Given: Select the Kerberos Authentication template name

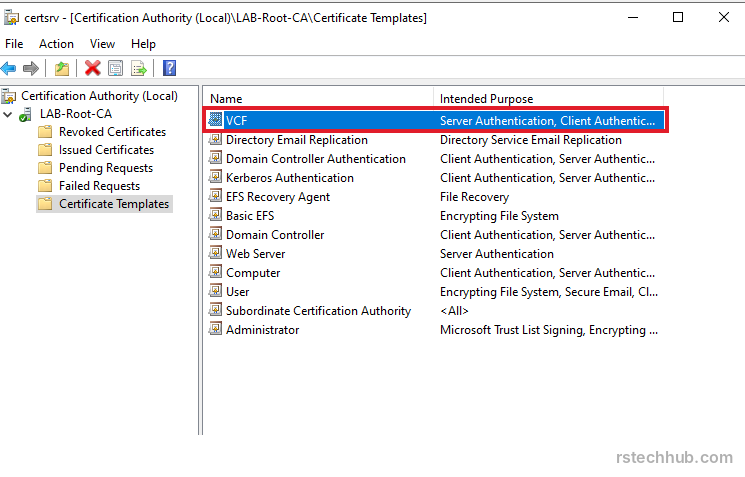Looking at the screenshot, I should click(290, 178).
